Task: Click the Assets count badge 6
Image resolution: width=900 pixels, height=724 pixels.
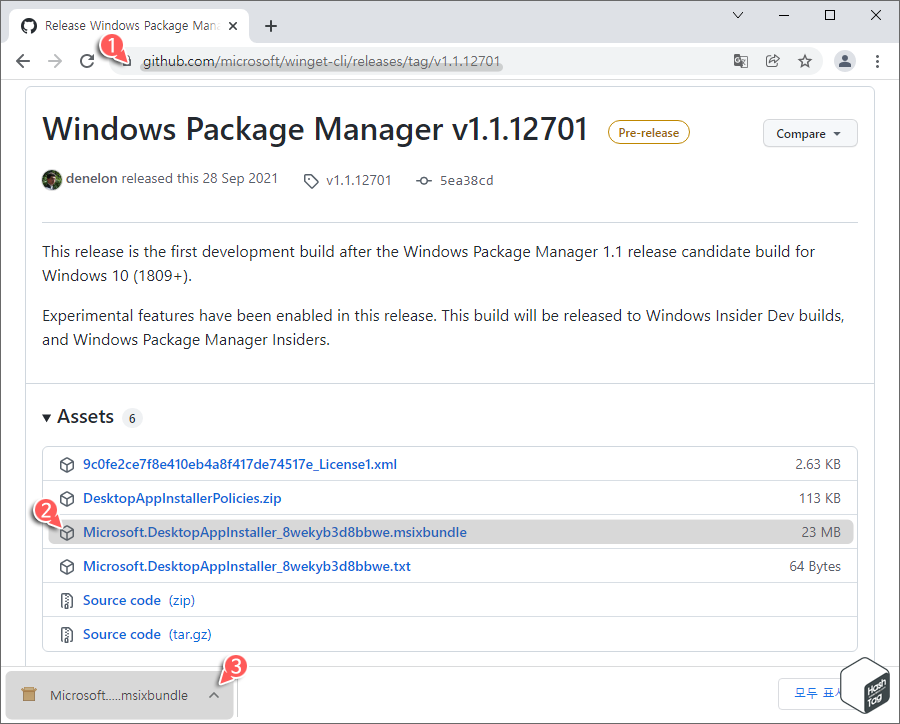Action: pyautogui.click(x=132, y=418)
